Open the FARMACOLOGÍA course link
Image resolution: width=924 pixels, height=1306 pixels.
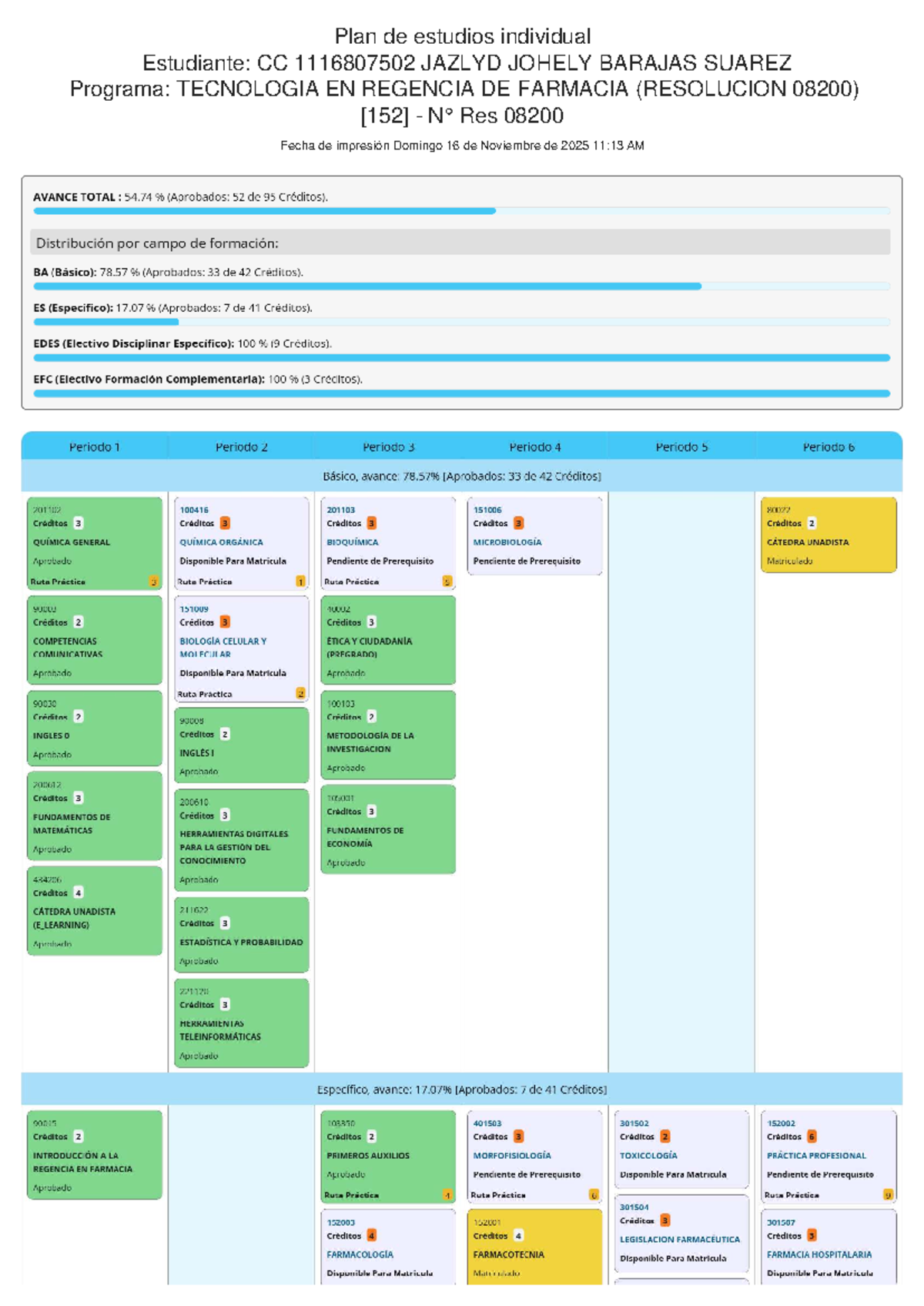[360, 1254]
